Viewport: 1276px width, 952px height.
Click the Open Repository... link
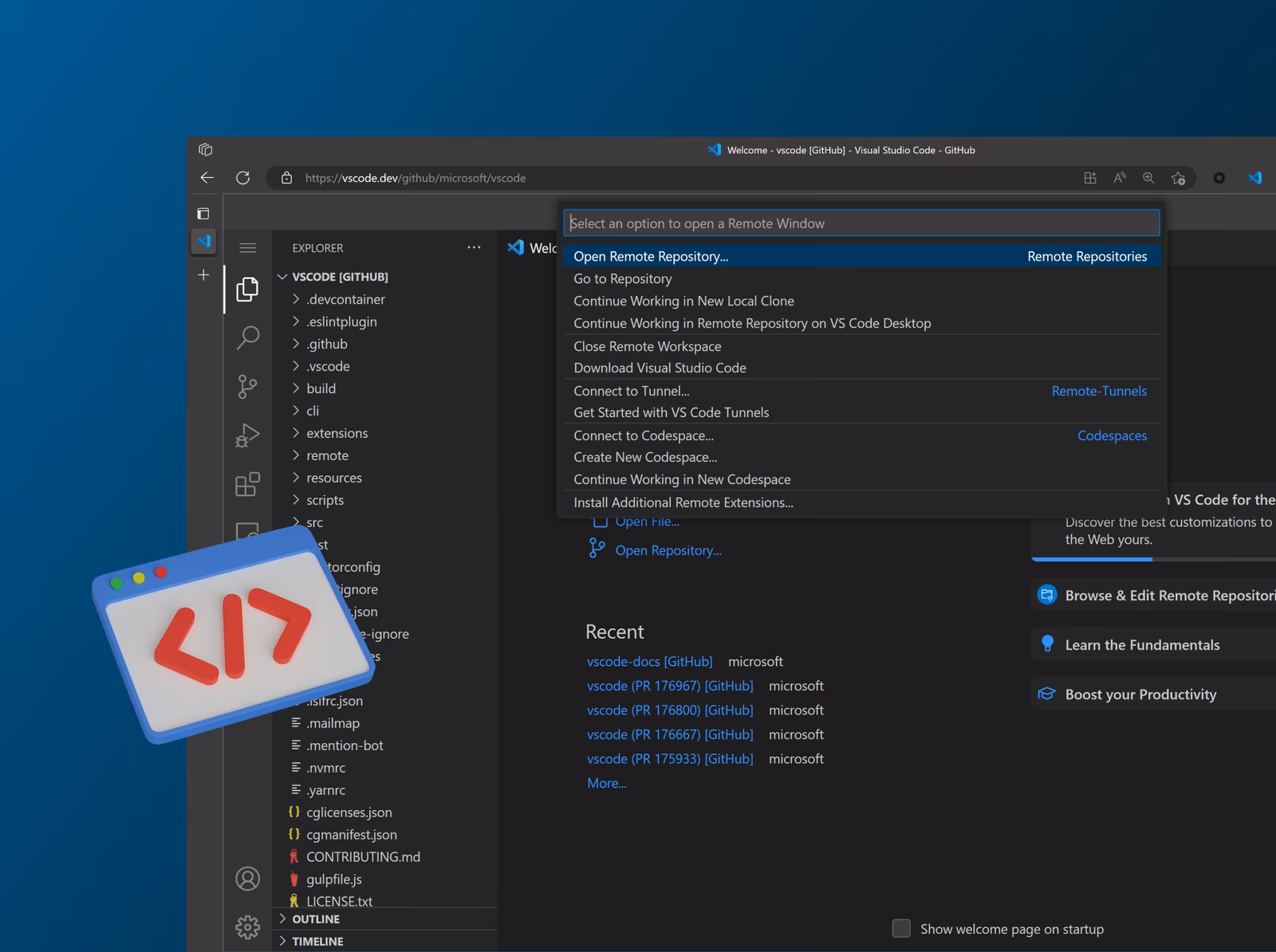[668, 550]
